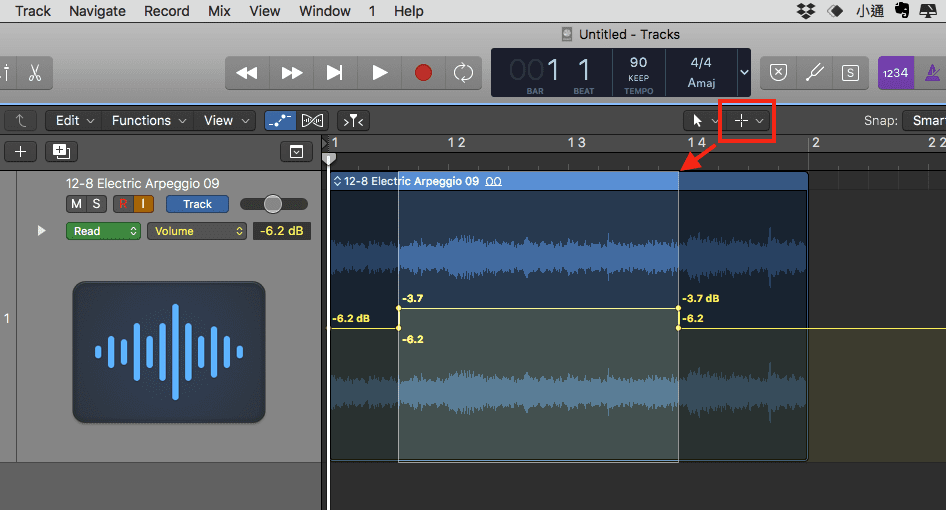This screenshot has width=946, height=510.
Task: Solo the track with its S button
Action: (x=97, y=204)
